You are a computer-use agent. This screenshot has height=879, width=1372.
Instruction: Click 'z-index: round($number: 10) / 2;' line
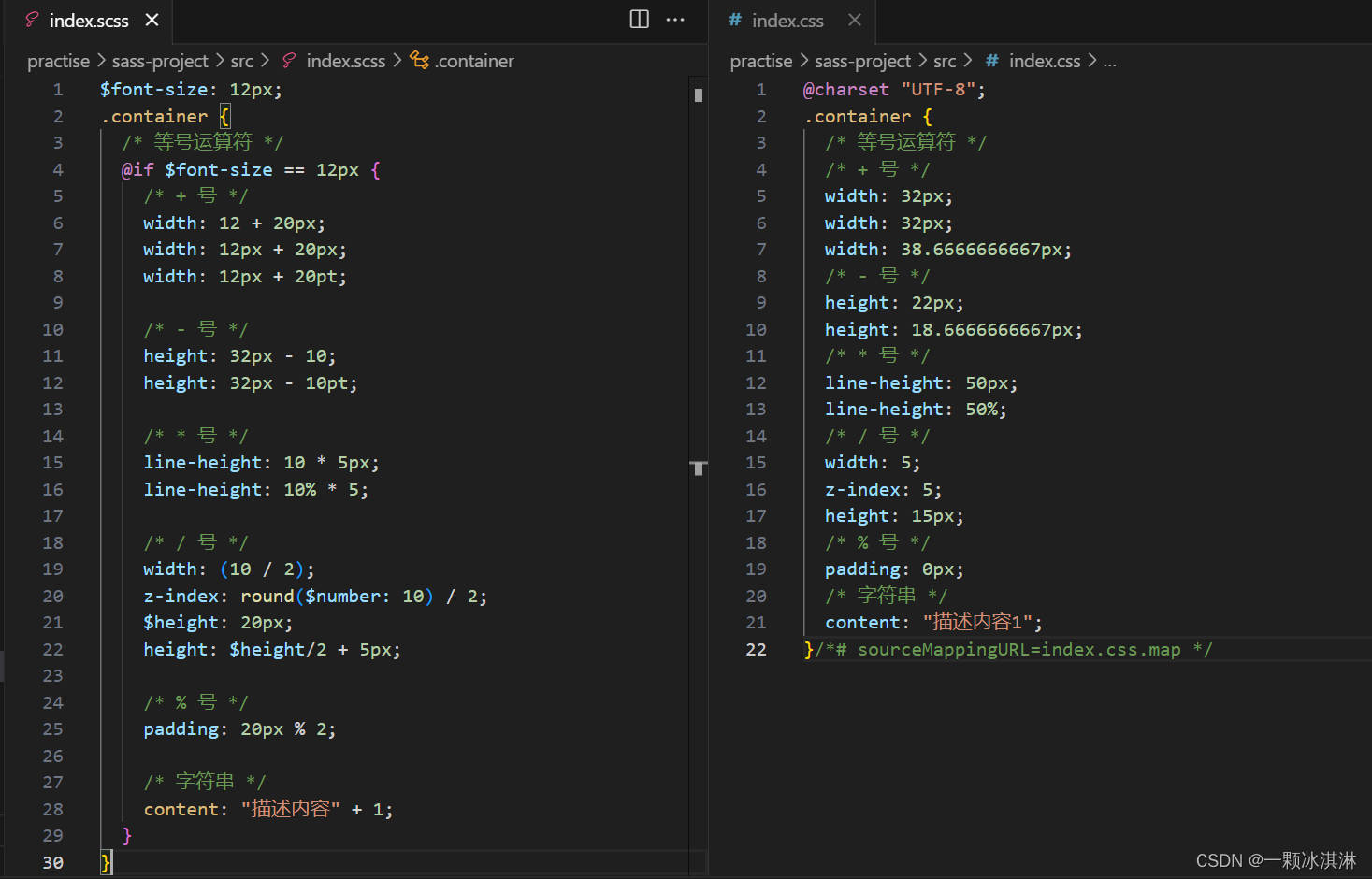(315, 597)
